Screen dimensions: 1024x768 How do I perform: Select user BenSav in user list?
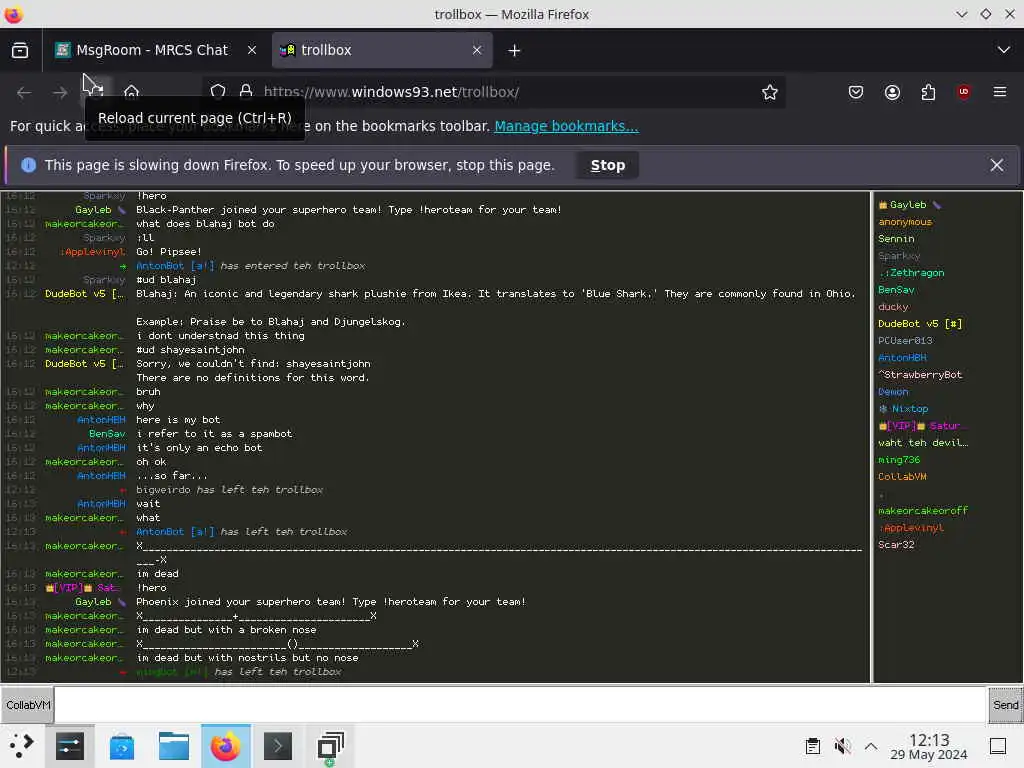click(896, 290)
